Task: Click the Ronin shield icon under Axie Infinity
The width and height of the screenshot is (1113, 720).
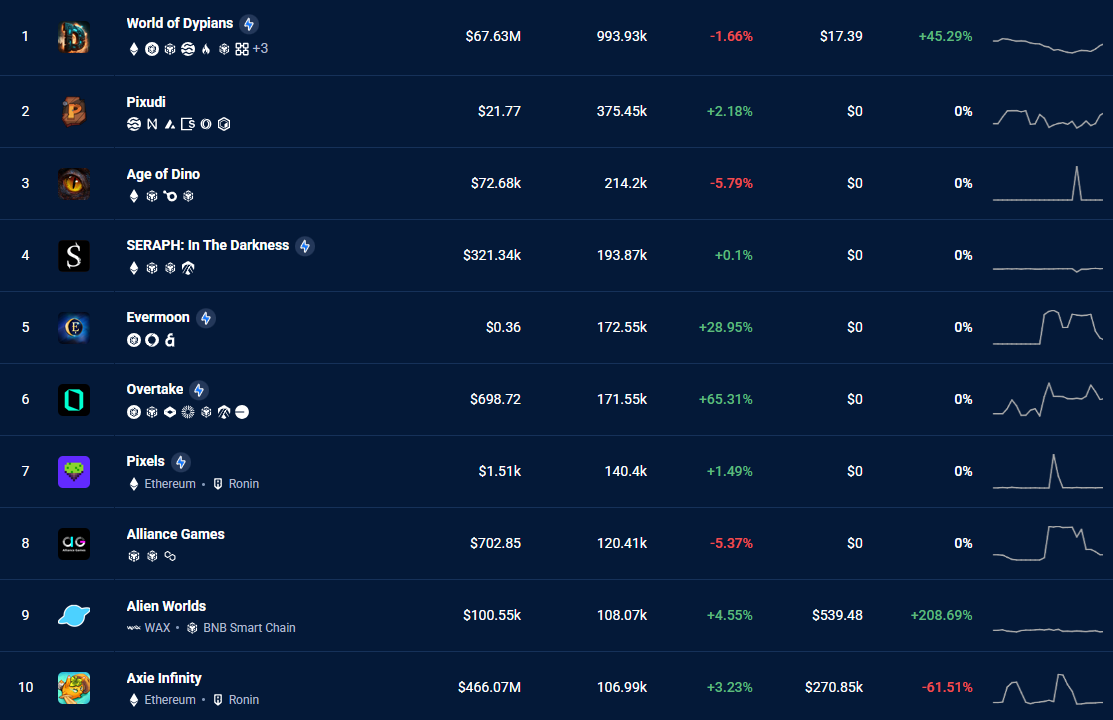Action: tap(218, 699)
